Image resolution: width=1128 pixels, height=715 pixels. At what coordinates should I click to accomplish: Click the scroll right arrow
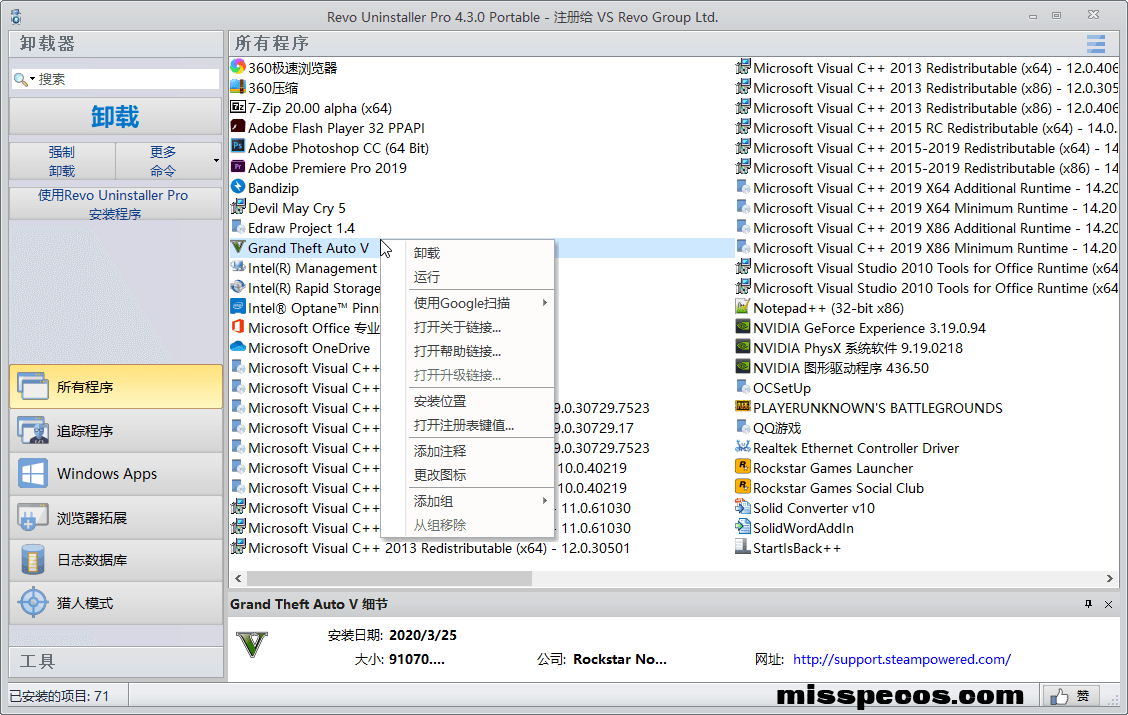point(1109,578)
